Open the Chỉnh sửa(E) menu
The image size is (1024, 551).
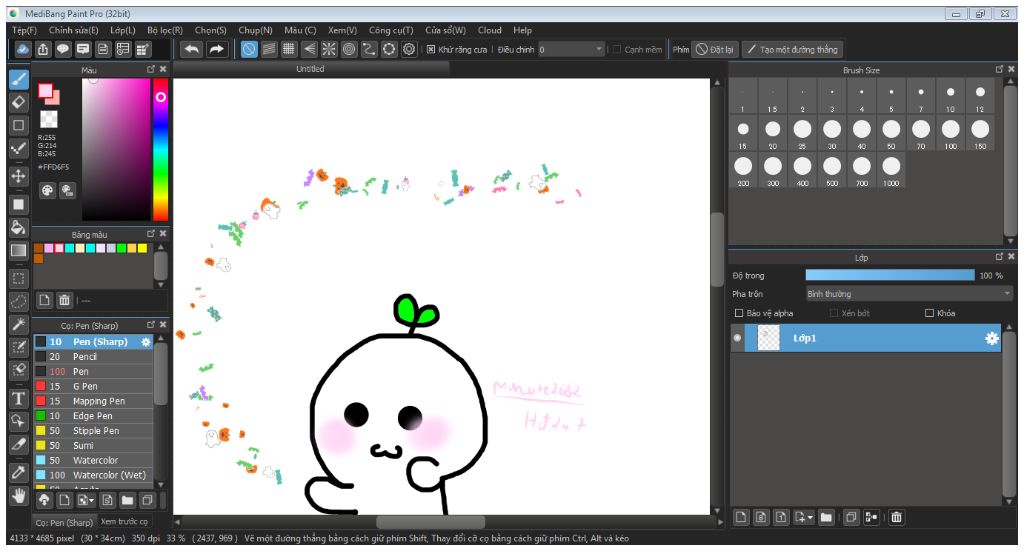click(x=73, y=30)
